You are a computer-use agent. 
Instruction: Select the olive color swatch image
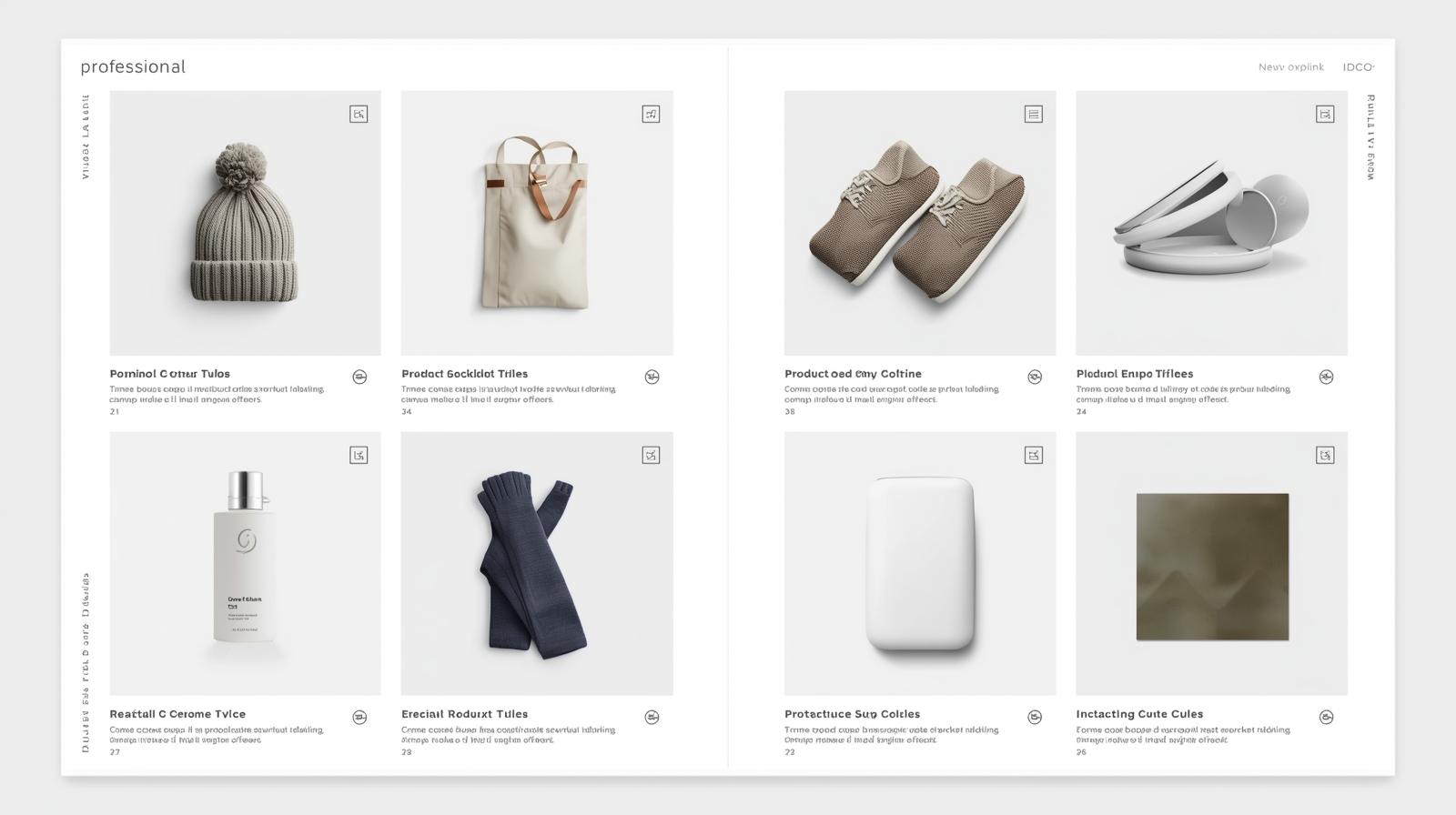[x=1212, y=567]
